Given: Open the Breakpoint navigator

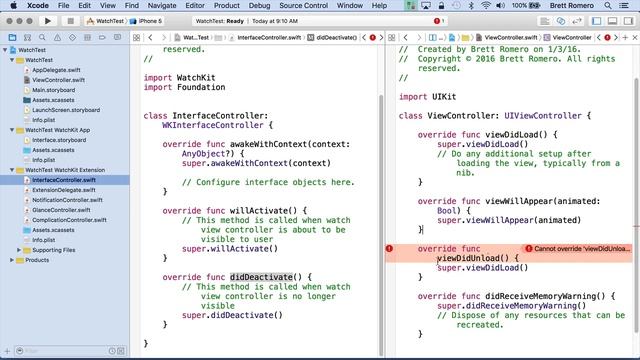Looking at the screenshot, I should tap(102, 38).
